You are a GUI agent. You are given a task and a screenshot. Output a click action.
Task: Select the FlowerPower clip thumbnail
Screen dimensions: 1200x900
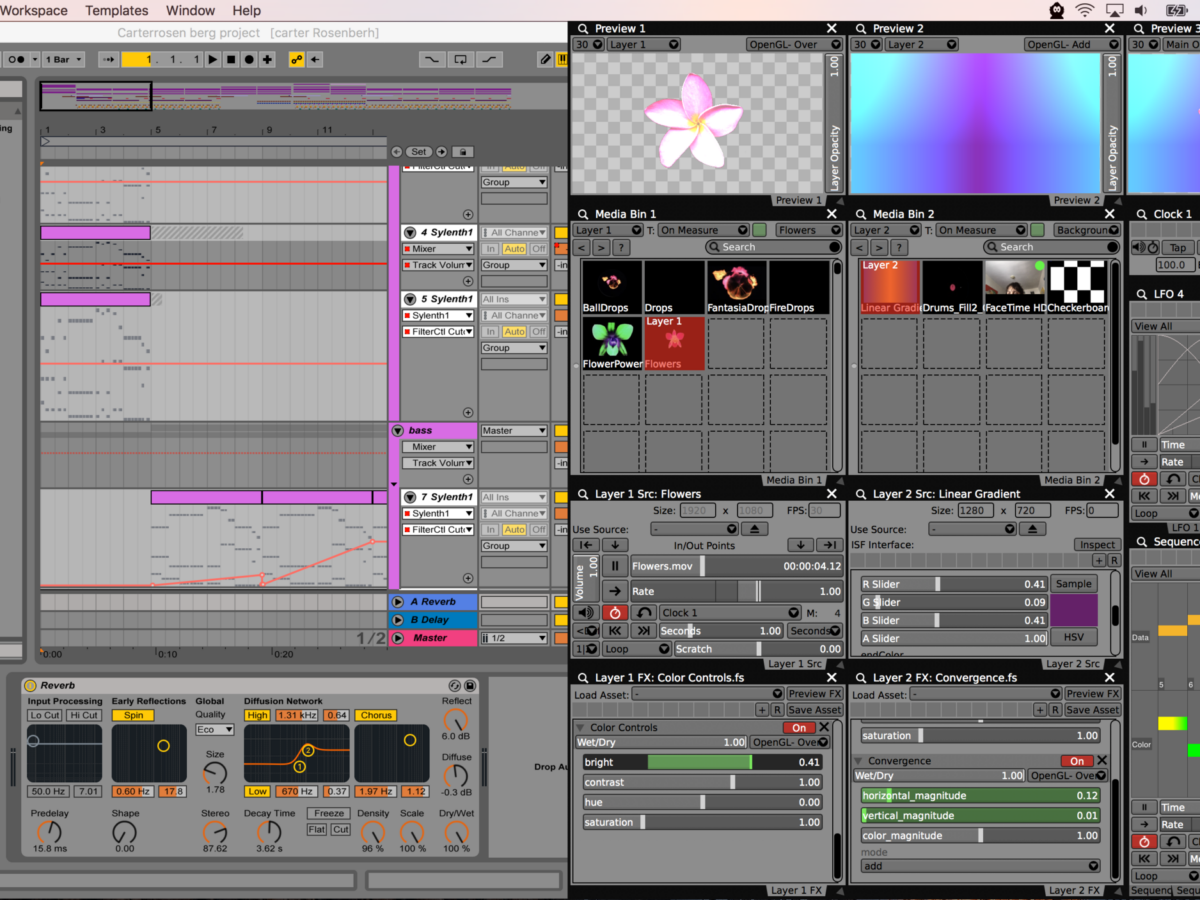coord(612,340)
